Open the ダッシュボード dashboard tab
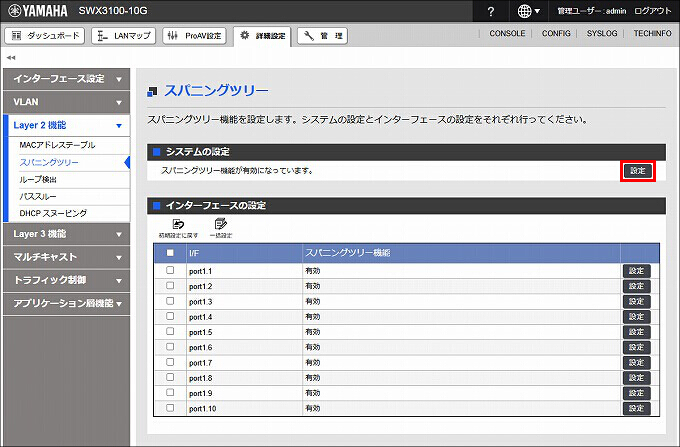Screen dimensions: 680x447 (46, 36)
